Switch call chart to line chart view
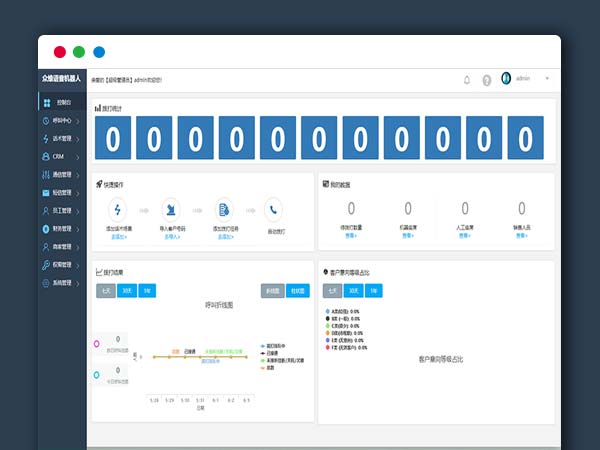Screen dimensions: 600x450 click(x=271, y=291)
